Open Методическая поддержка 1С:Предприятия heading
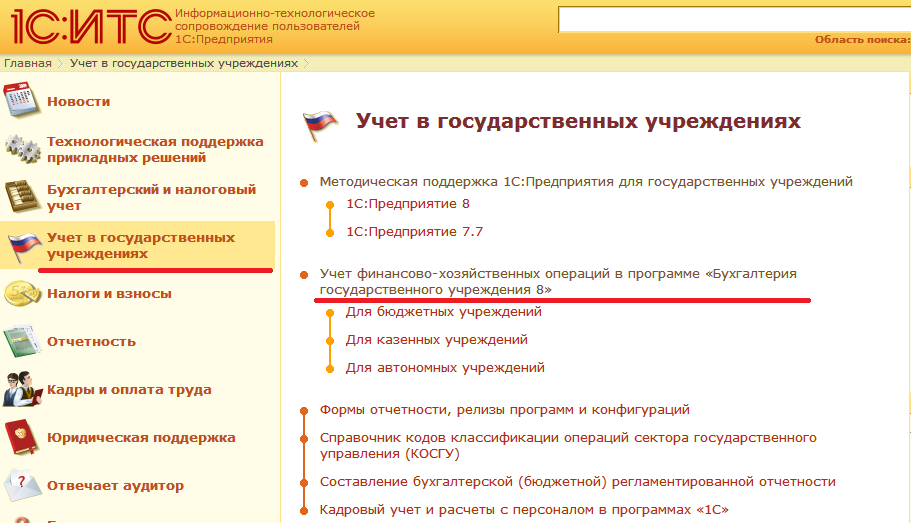Image resolution: width=911 pixels, height=523 pixels. pyautogui.click(x=586, y=182)
